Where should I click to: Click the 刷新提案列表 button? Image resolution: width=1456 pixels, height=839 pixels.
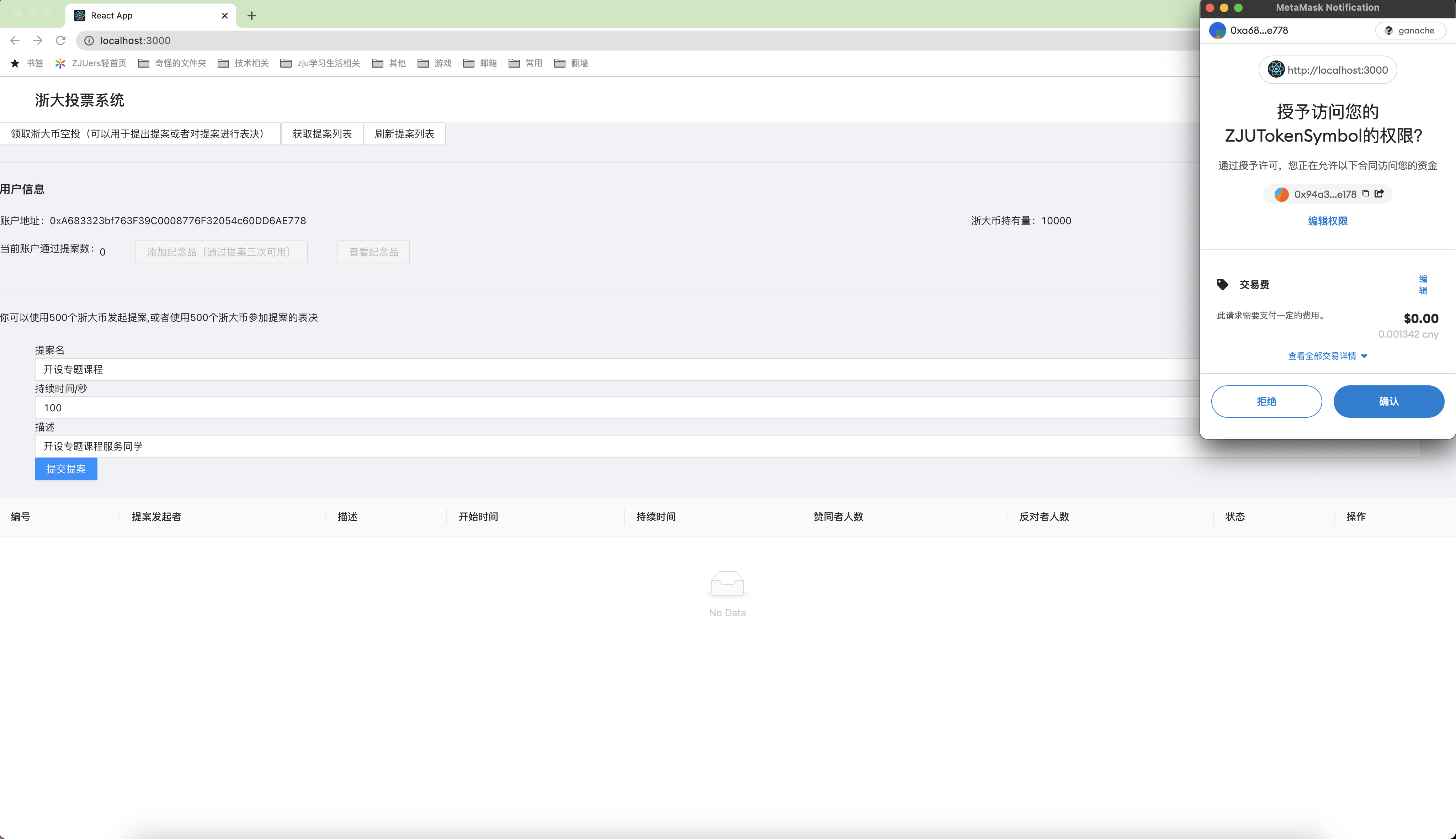tap(404, 134)
